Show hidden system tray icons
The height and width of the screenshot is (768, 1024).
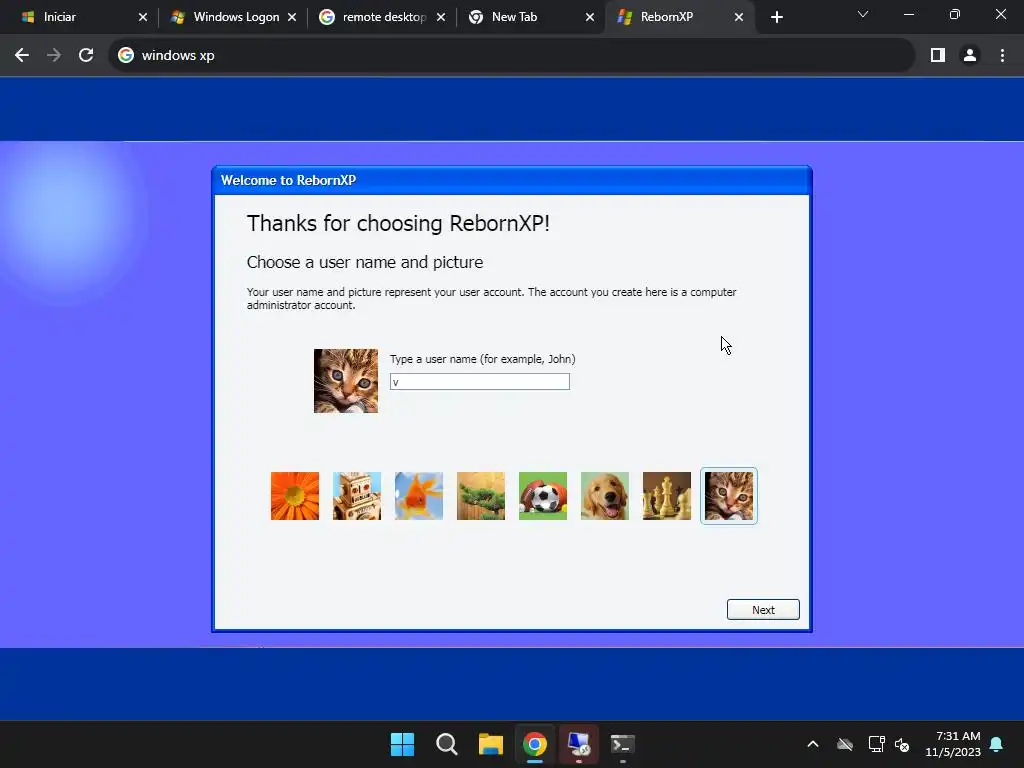point(812,744)
